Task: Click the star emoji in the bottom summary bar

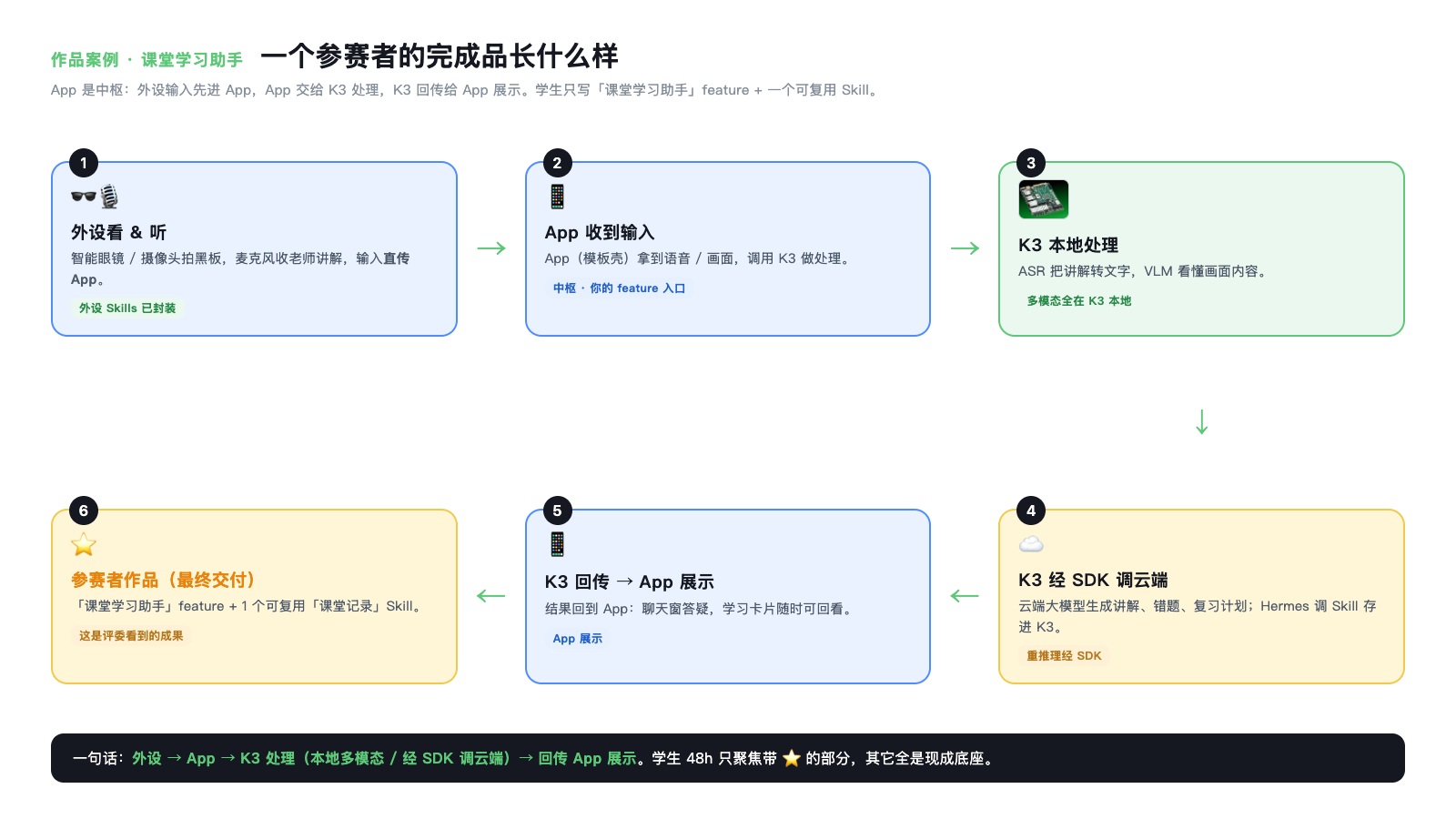Action: coord(792,758)
